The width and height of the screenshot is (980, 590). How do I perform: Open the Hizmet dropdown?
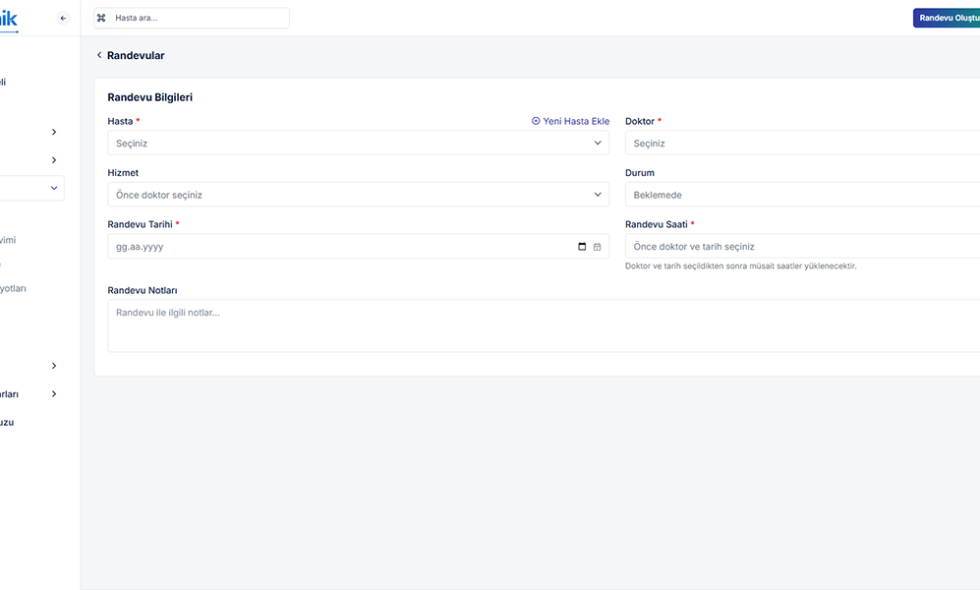pos(357,195)
